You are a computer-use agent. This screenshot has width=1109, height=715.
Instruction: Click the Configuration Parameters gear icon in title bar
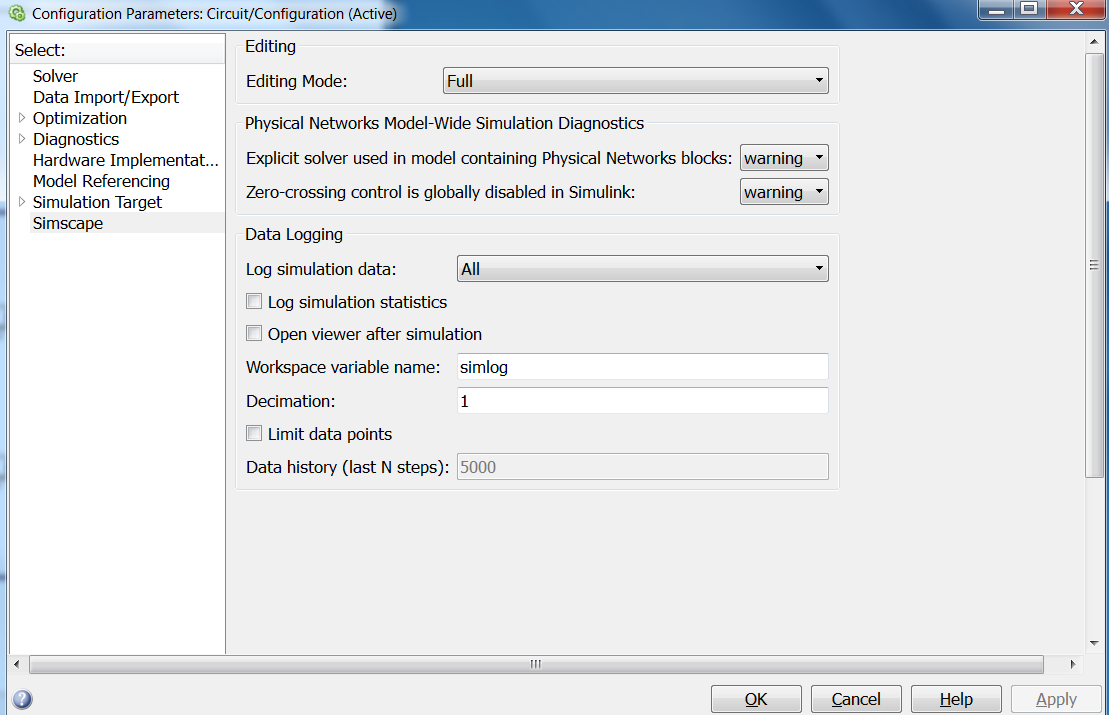click(17, 13)
